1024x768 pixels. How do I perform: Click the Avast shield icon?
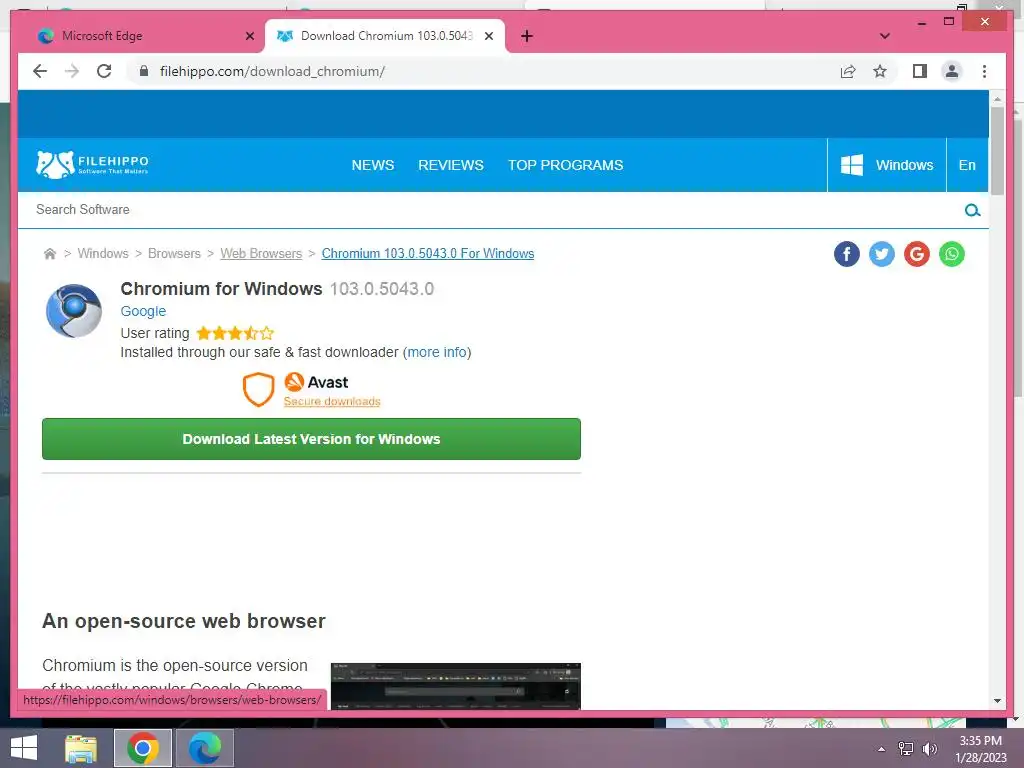258,390
